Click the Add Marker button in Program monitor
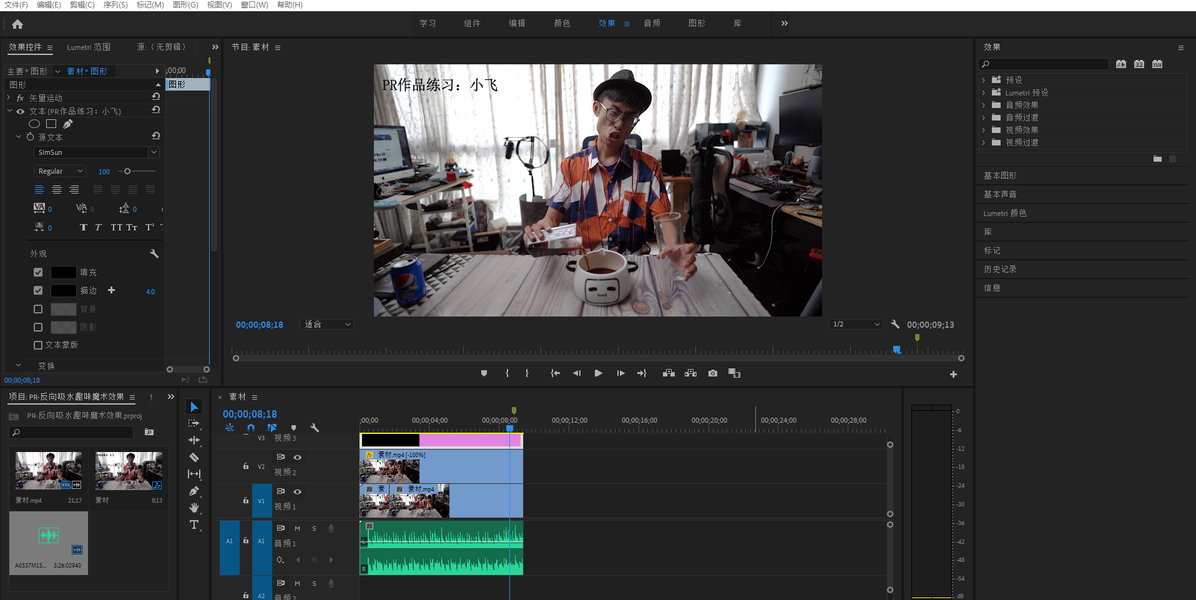 484,374
